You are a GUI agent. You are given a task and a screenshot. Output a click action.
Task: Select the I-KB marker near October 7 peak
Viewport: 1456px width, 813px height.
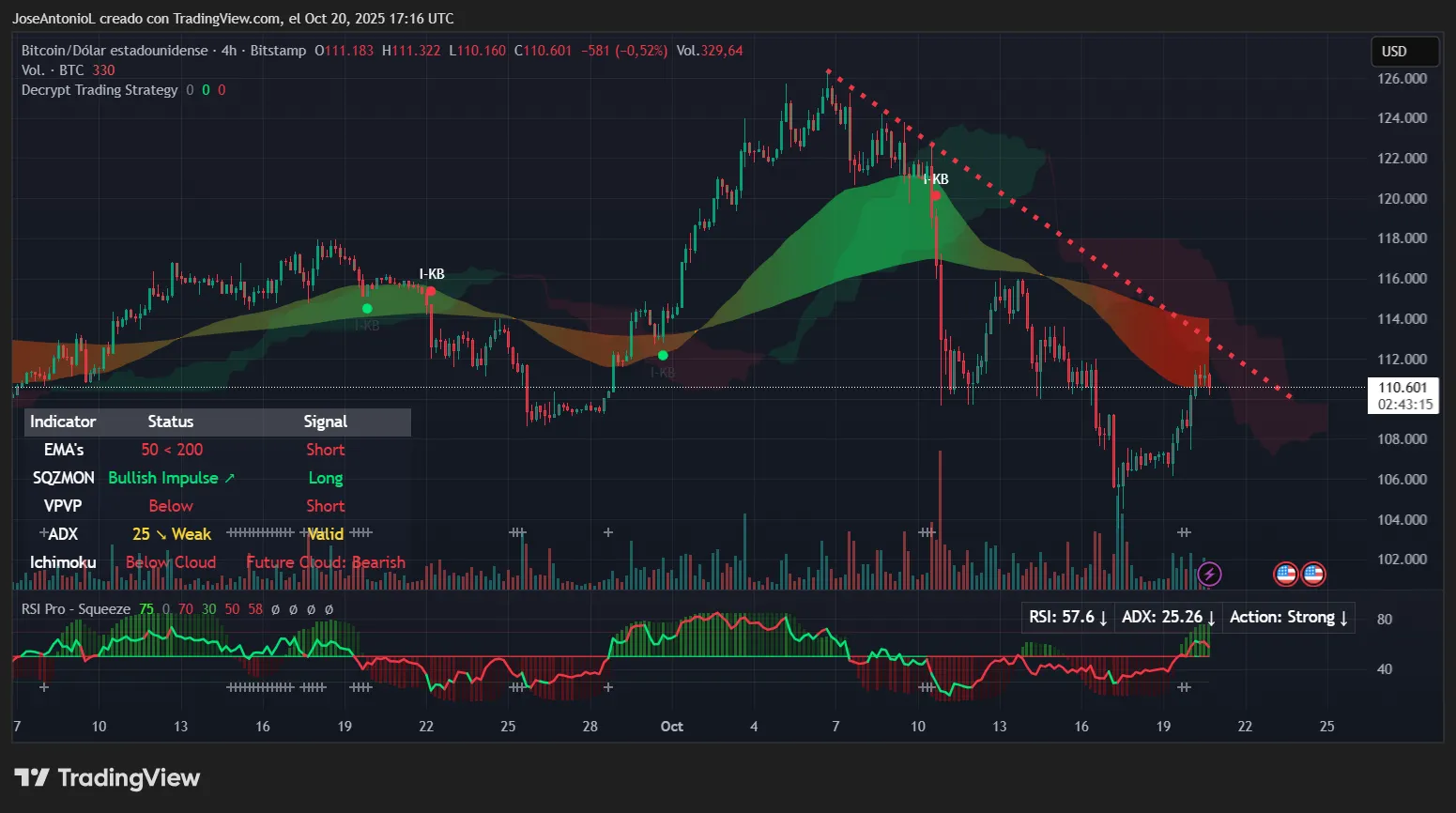coord(935,195)
